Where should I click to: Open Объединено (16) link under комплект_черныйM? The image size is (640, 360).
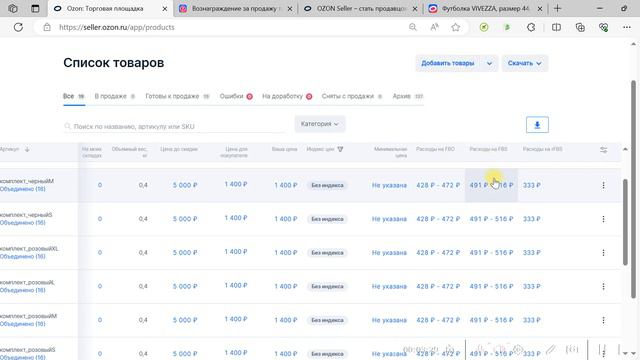[x=23, y=189]
